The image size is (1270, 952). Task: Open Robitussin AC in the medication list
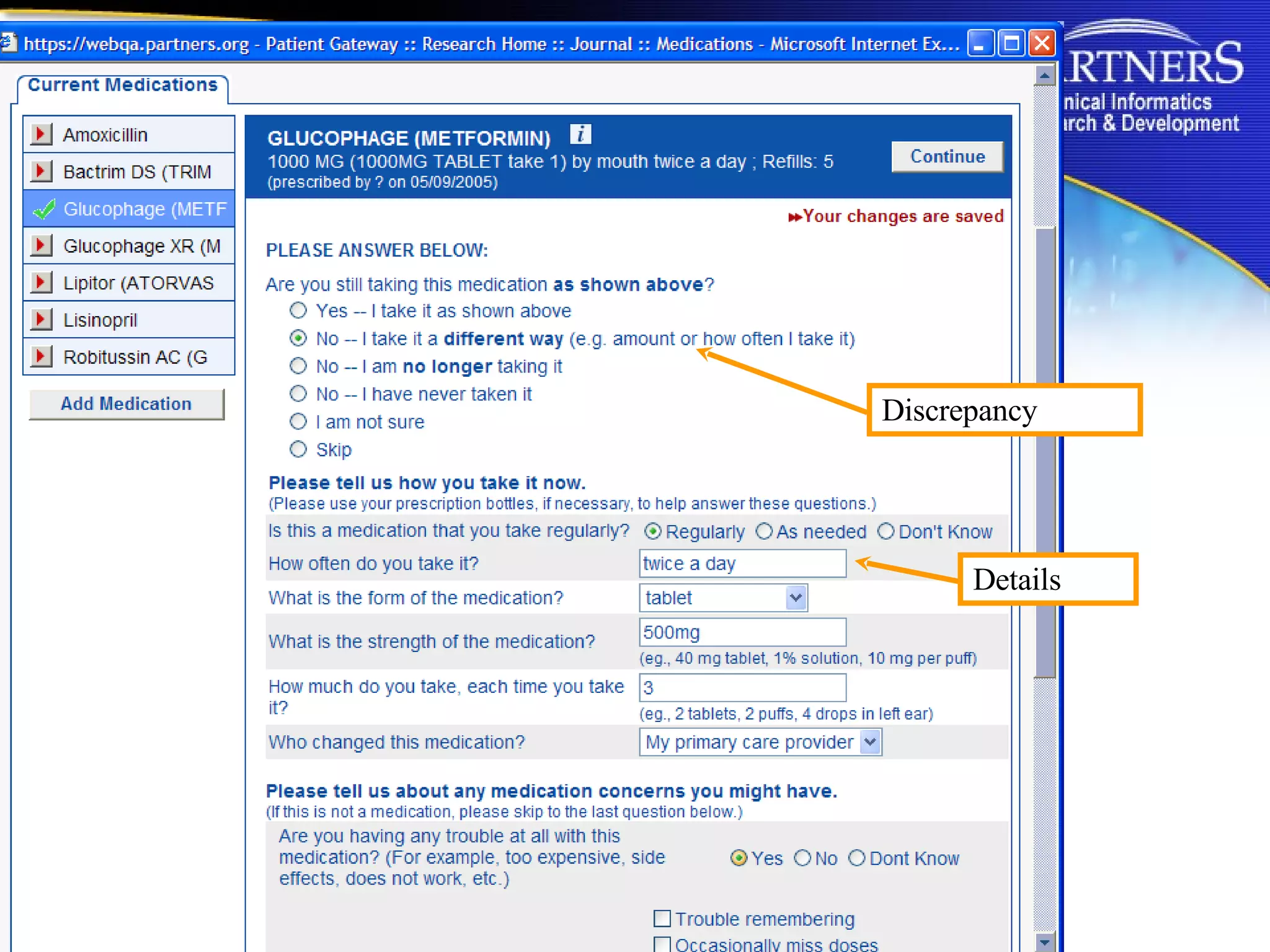click(129, 357)
